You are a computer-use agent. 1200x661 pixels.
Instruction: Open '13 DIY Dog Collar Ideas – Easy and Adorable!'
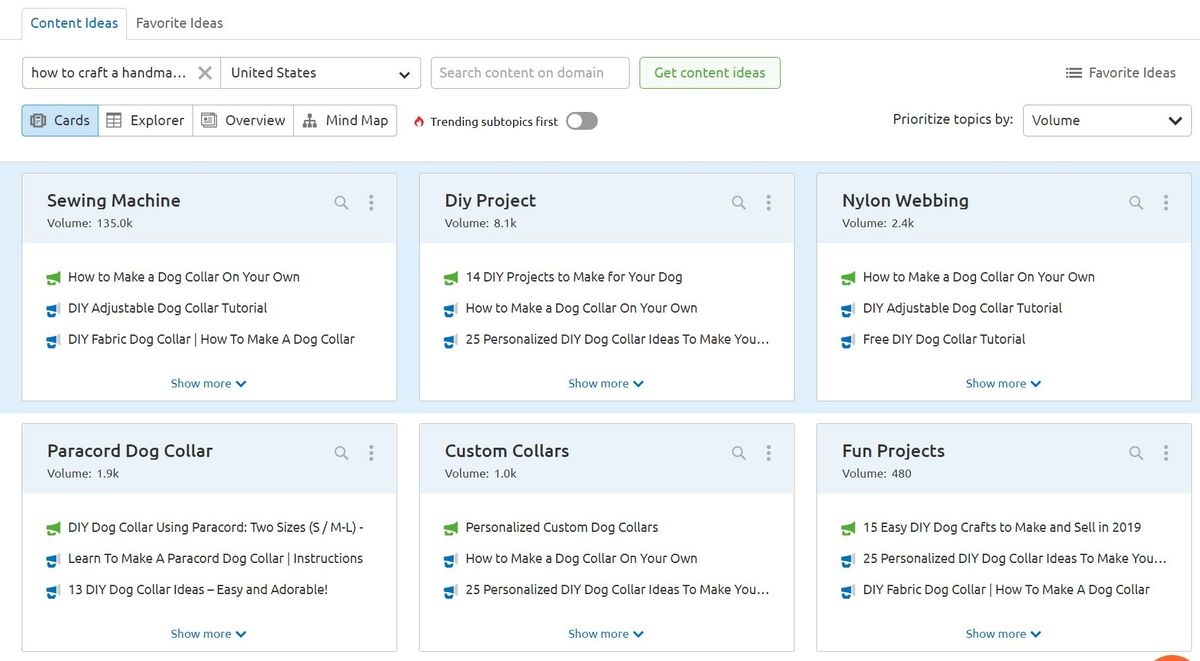pos(198,589)
